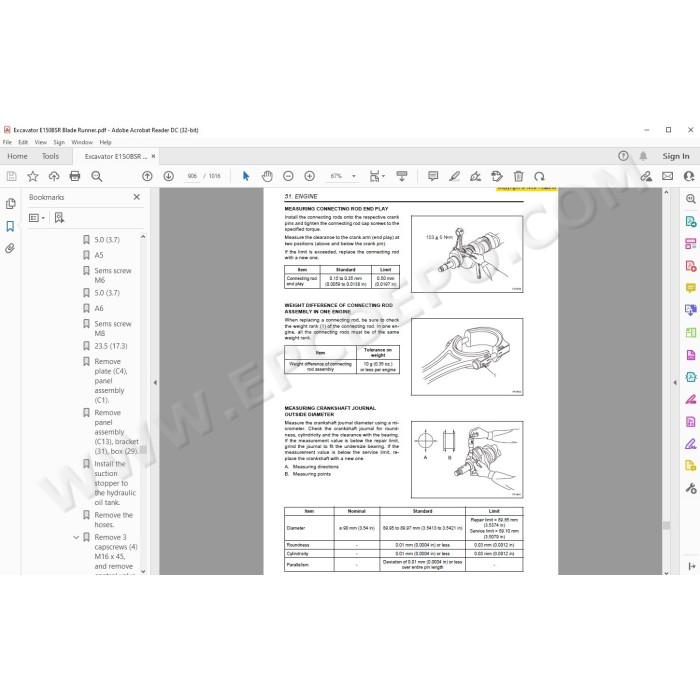Go to next page arrow
The width and height of the screenshot is (700, 700).
pyautogui.click(x=168, y=176)
